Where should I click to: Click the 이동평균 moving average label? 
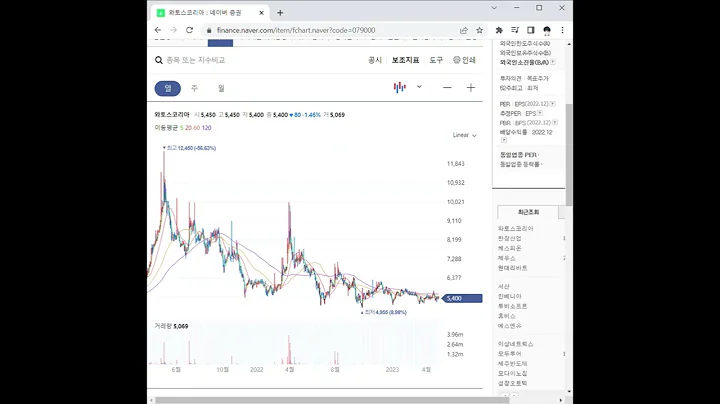point(166,128)
